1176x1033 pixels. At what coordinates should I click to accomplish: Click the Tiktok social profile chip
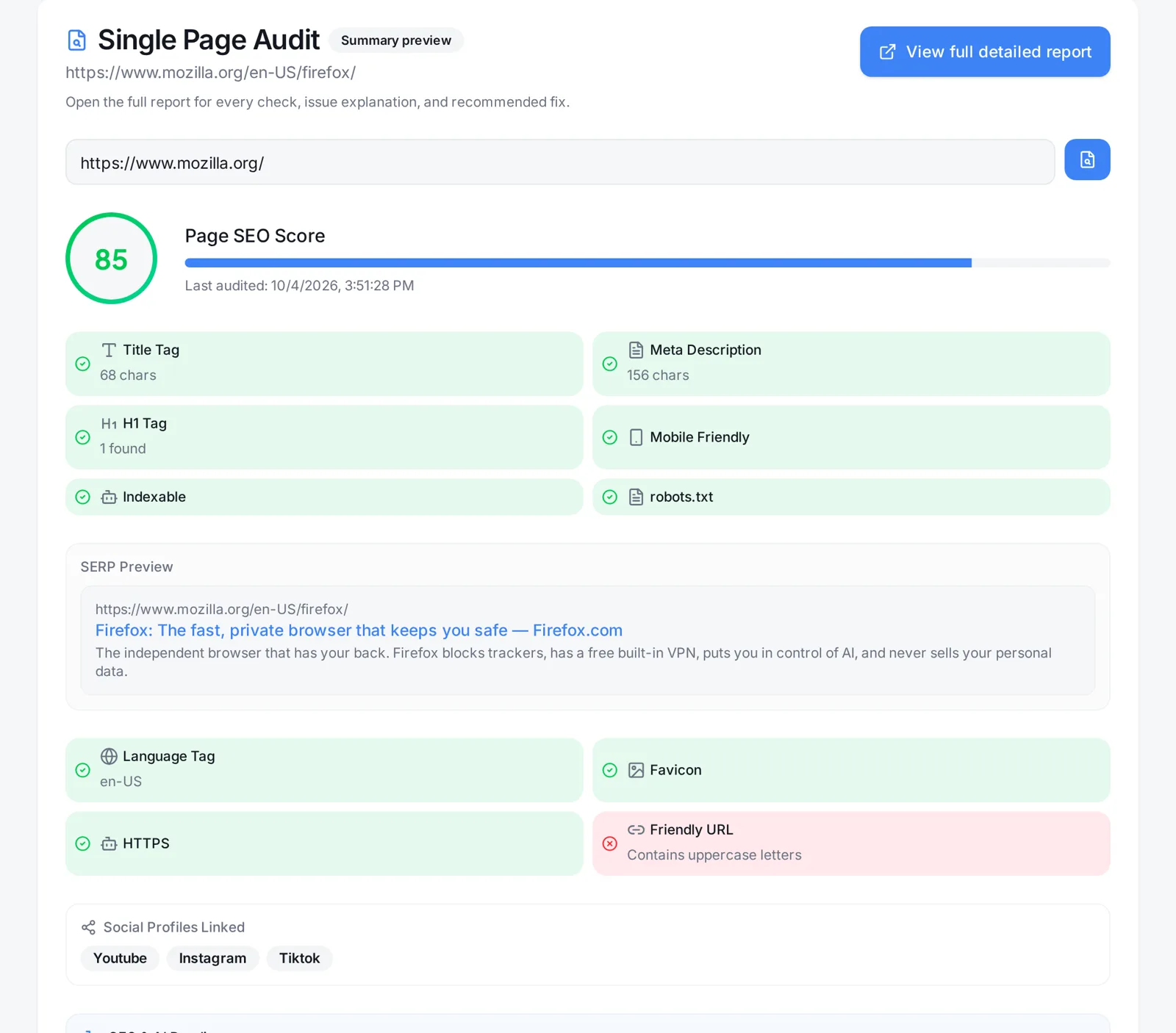coord(299,958)
